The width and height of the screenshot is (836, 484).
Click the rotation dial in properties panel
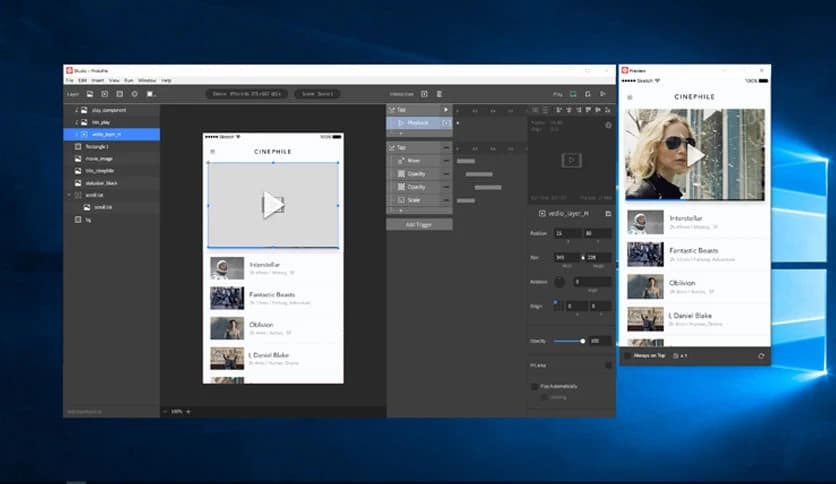click(559, 282)
